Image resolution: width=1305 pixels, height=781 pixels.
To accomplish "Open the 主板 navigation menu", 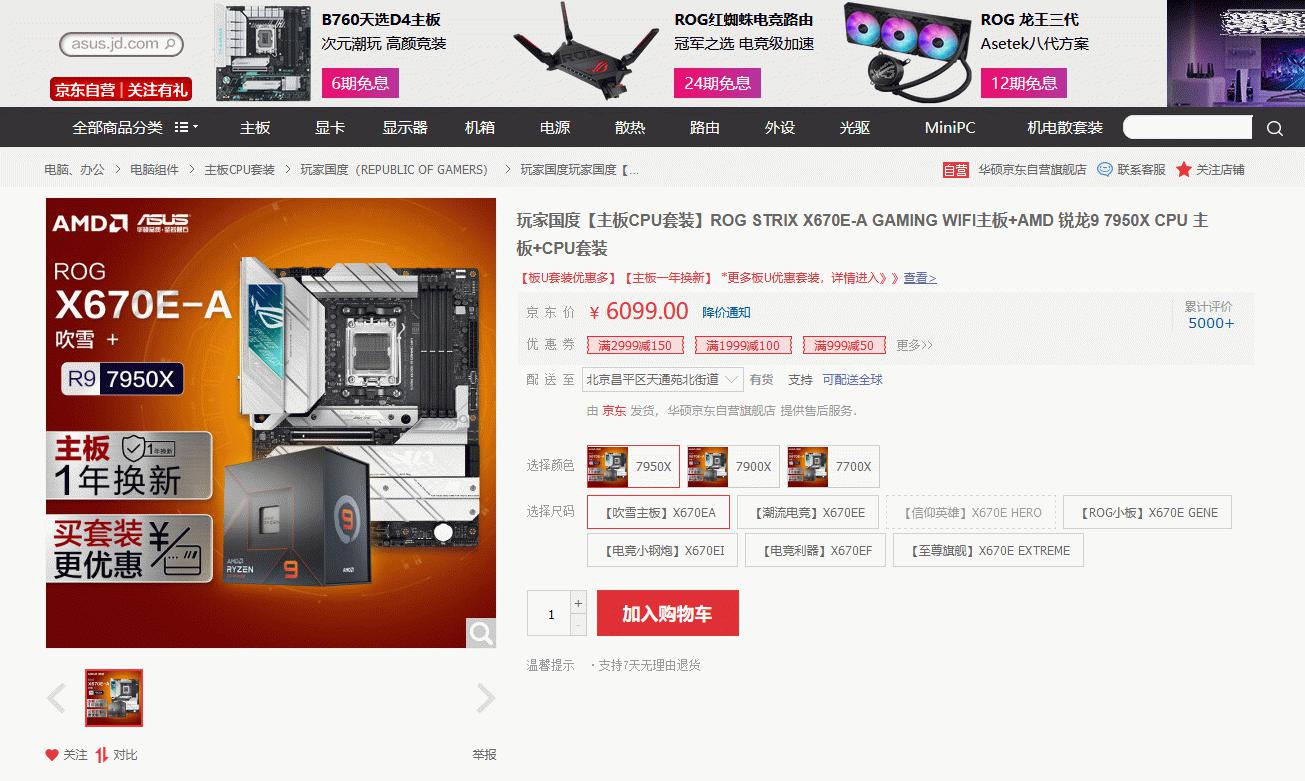I will coord(255,128).
